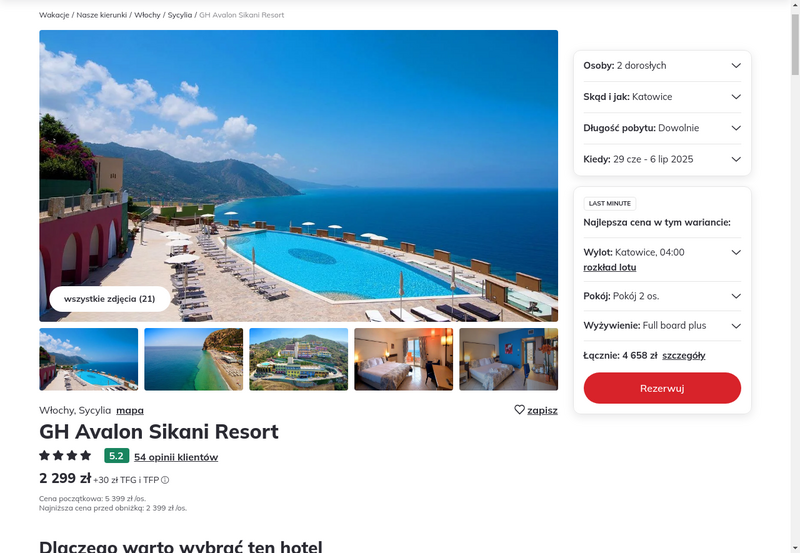800x553 pixels.
Task: Expand the Osoby dropdown chevron
Action: 736,65
